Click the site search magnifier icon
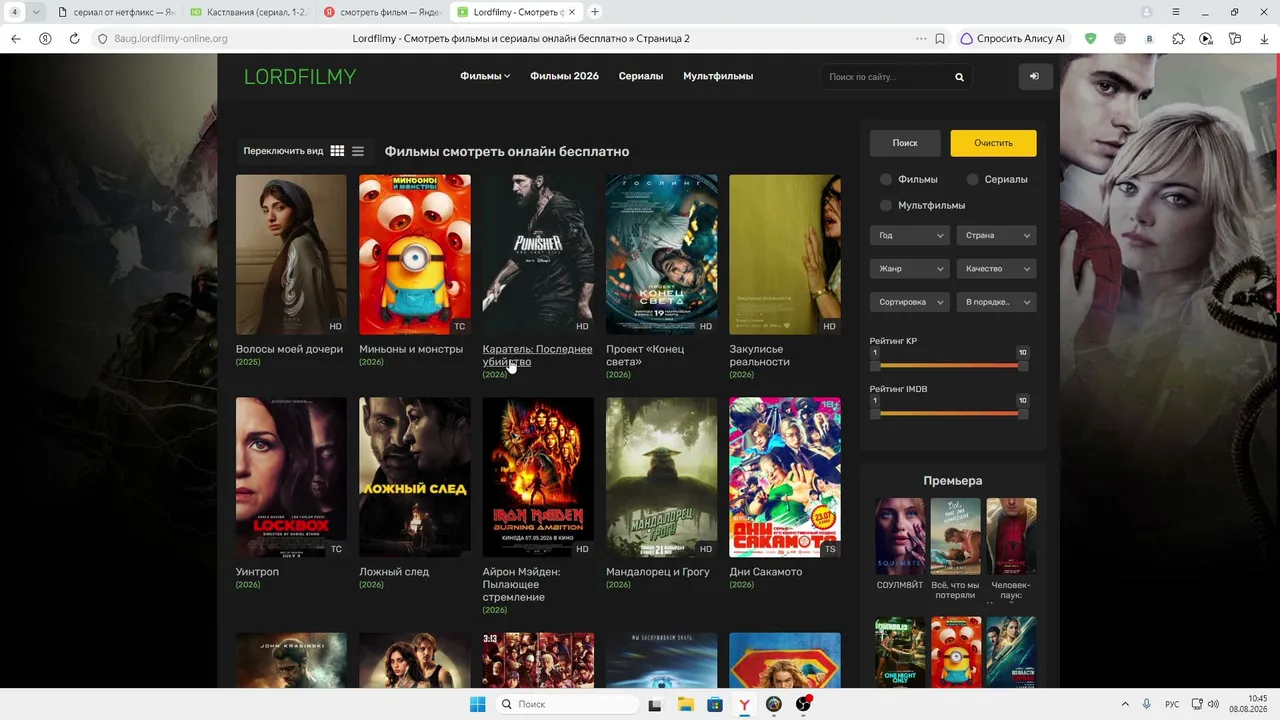The width and height of the screenshot is (1280, 720). (959, 77)
